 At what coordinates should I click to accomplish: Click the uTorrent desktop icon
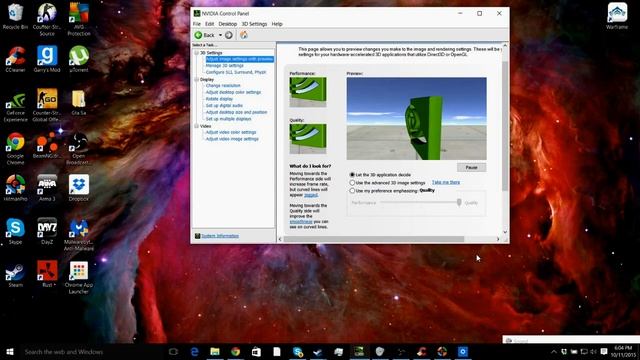(79, 56)
